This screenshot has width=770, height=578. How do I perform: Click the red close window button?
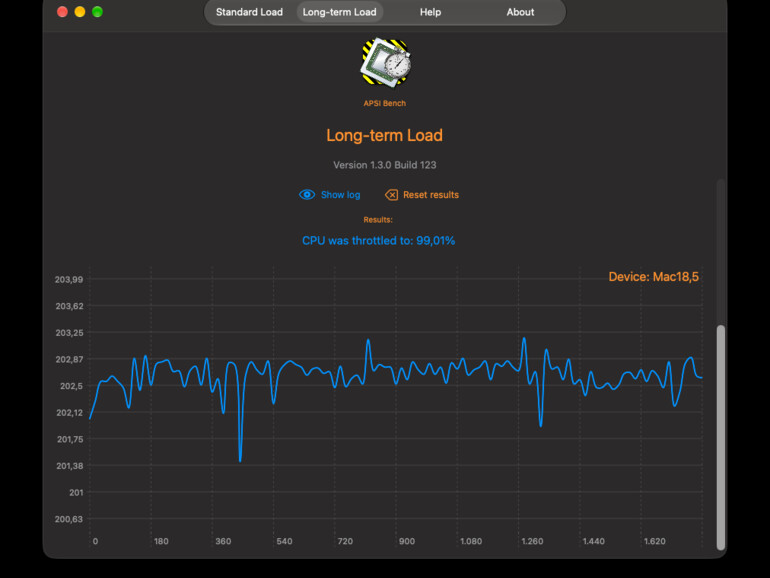(62, 12)
